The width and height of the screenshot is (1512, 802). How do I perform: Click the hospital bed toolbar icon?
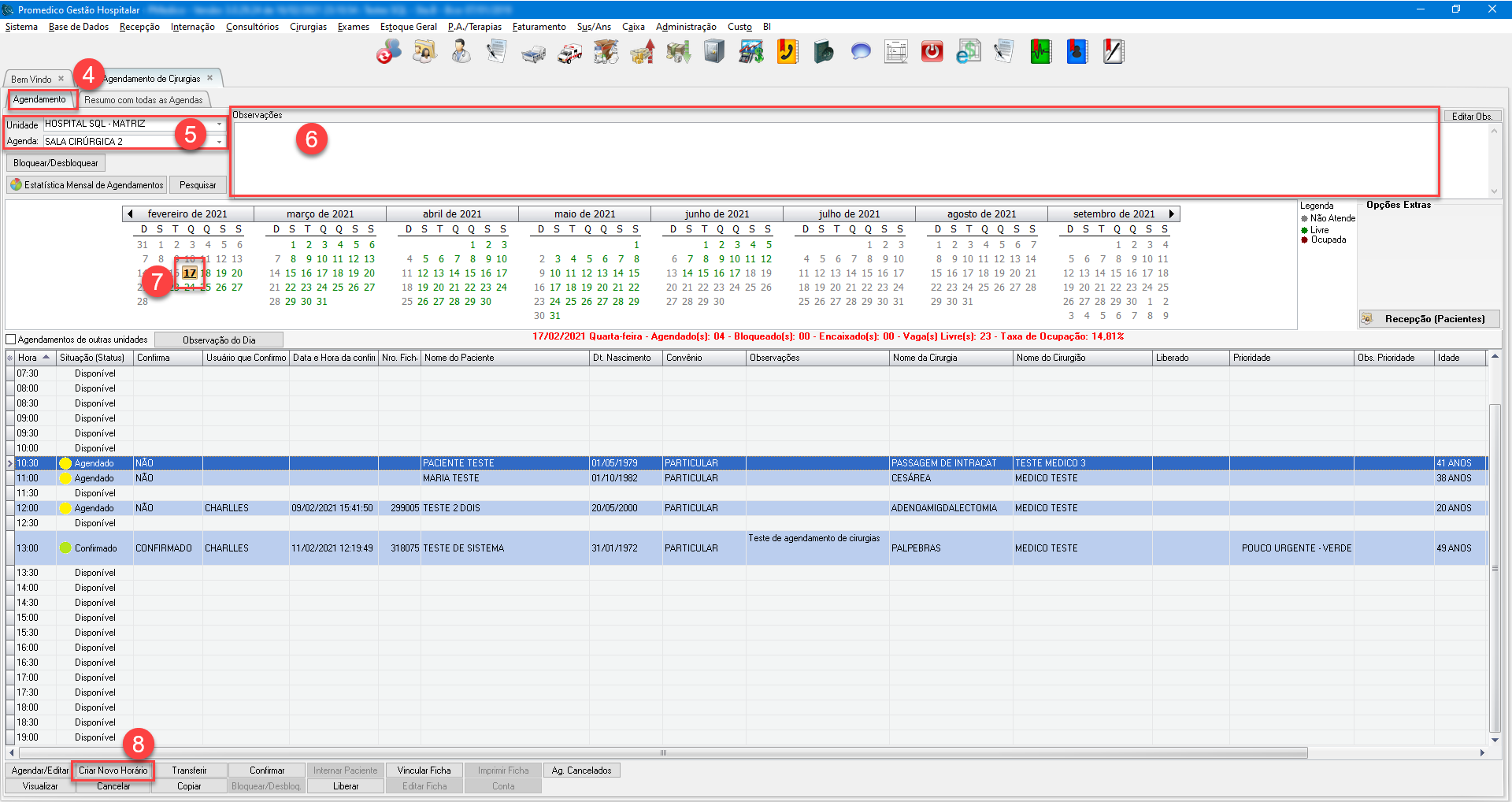[533, 53]
